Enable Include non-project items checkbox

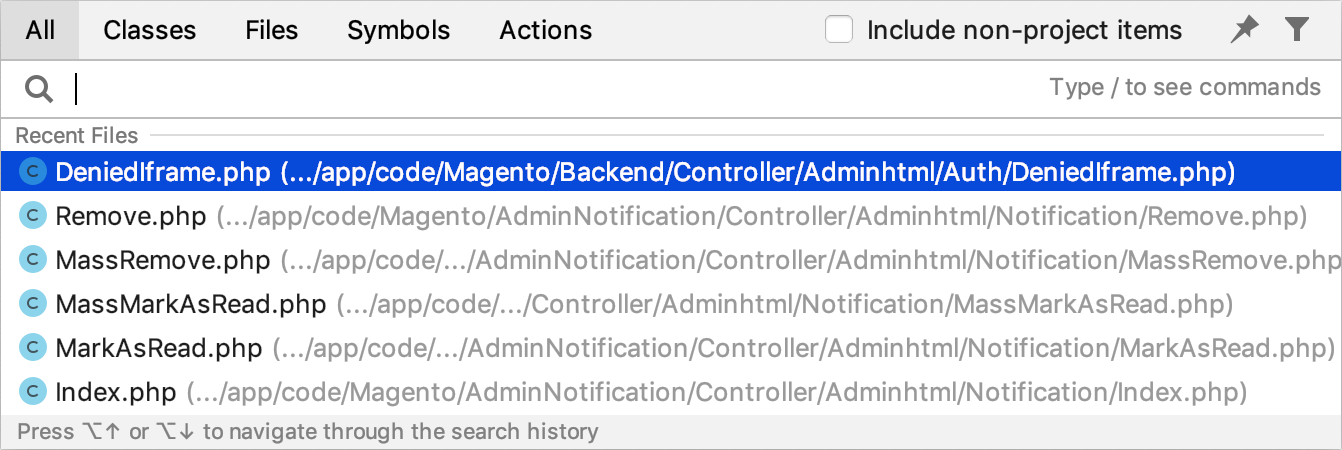[839, 30]
